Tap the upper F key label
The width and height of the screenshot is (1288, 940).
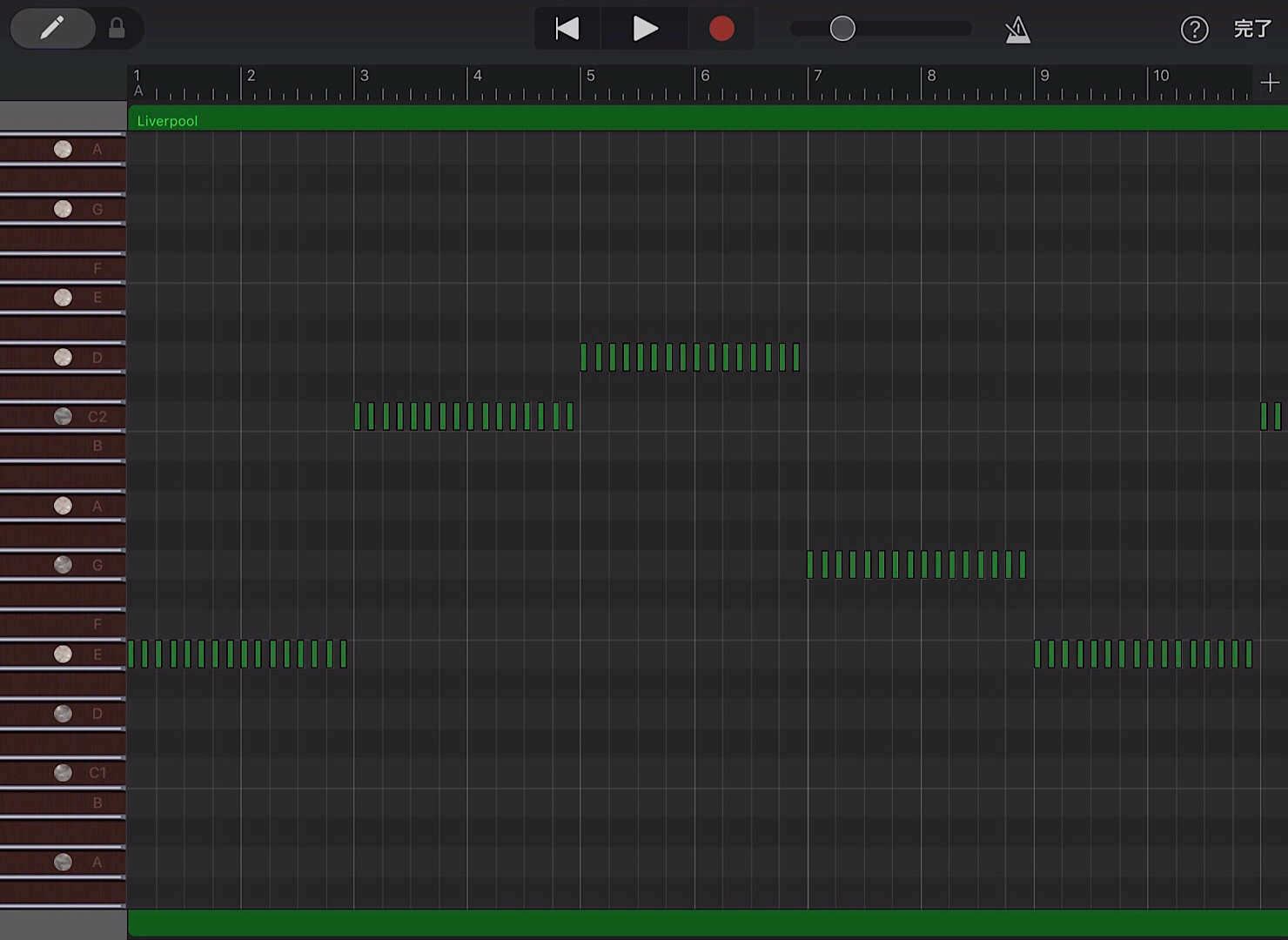pyautogui.click(x=97, y=268)
